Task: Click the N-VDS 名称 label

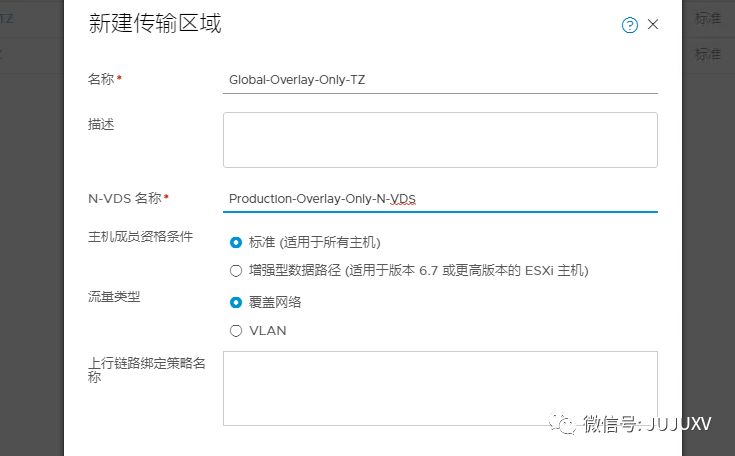Action: (x=127, y=198)
